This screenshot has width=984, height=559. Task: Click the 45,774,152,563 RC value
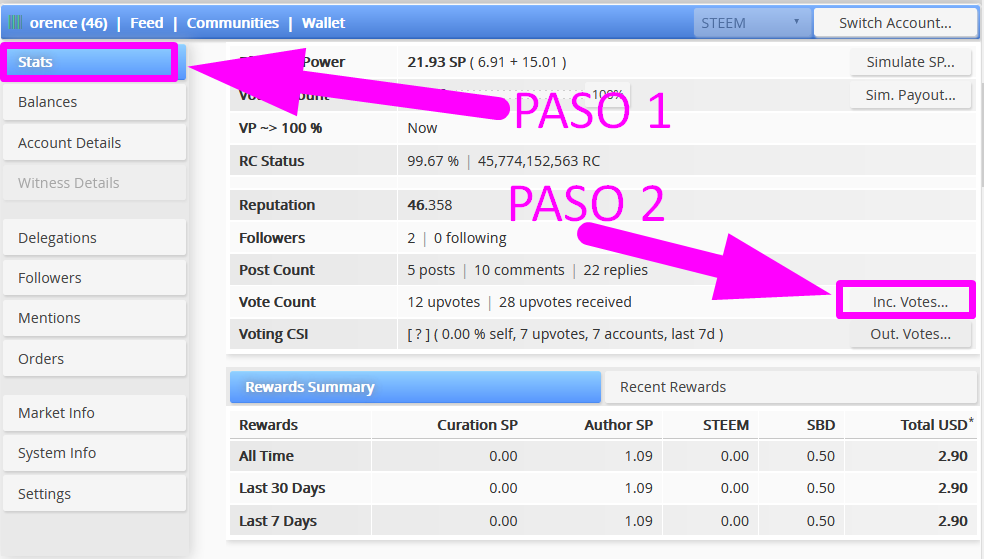(x=538, y=161)
